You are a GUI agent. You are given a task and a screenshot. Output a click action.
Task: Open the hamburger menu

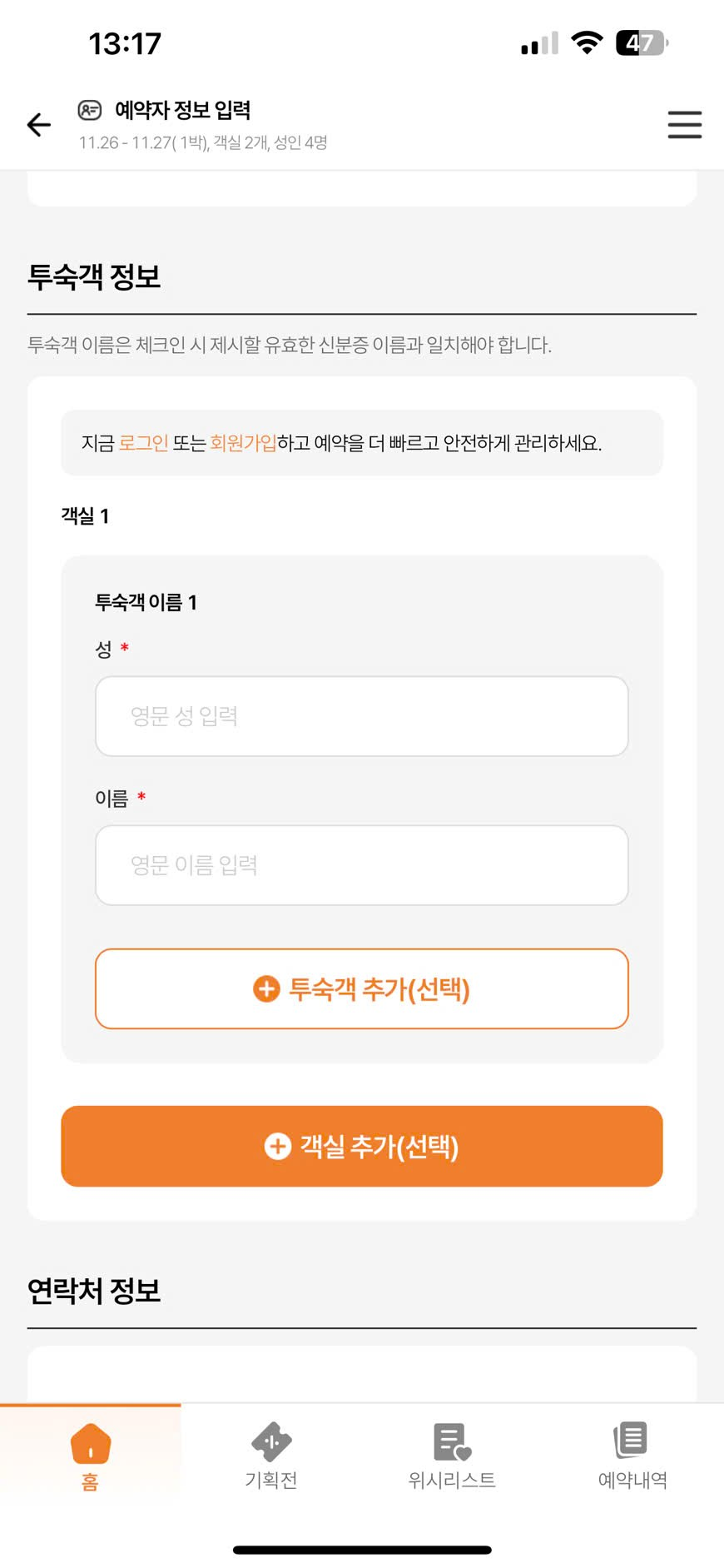click(684, 125)
